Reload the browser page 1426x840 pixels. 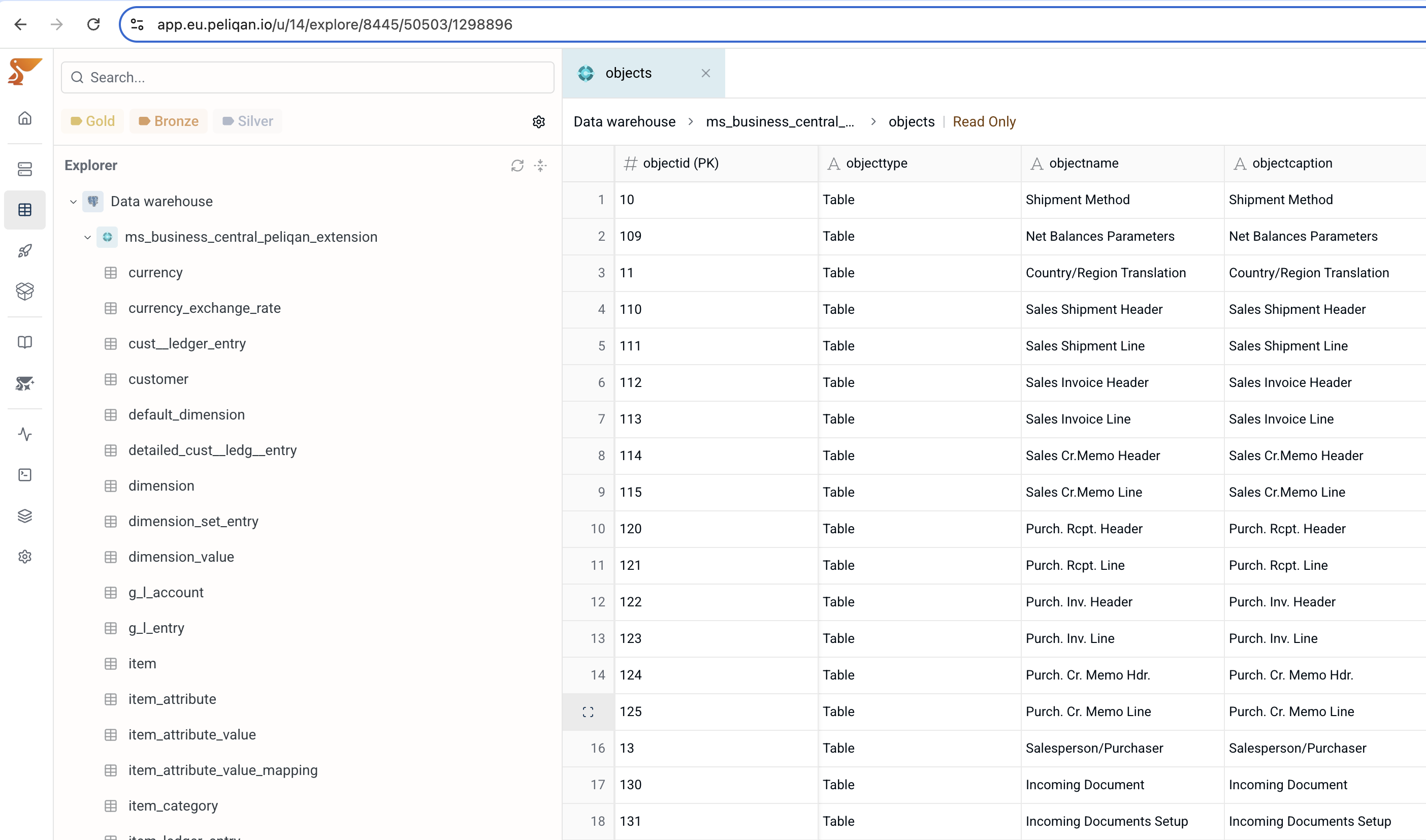pos(93,24)
